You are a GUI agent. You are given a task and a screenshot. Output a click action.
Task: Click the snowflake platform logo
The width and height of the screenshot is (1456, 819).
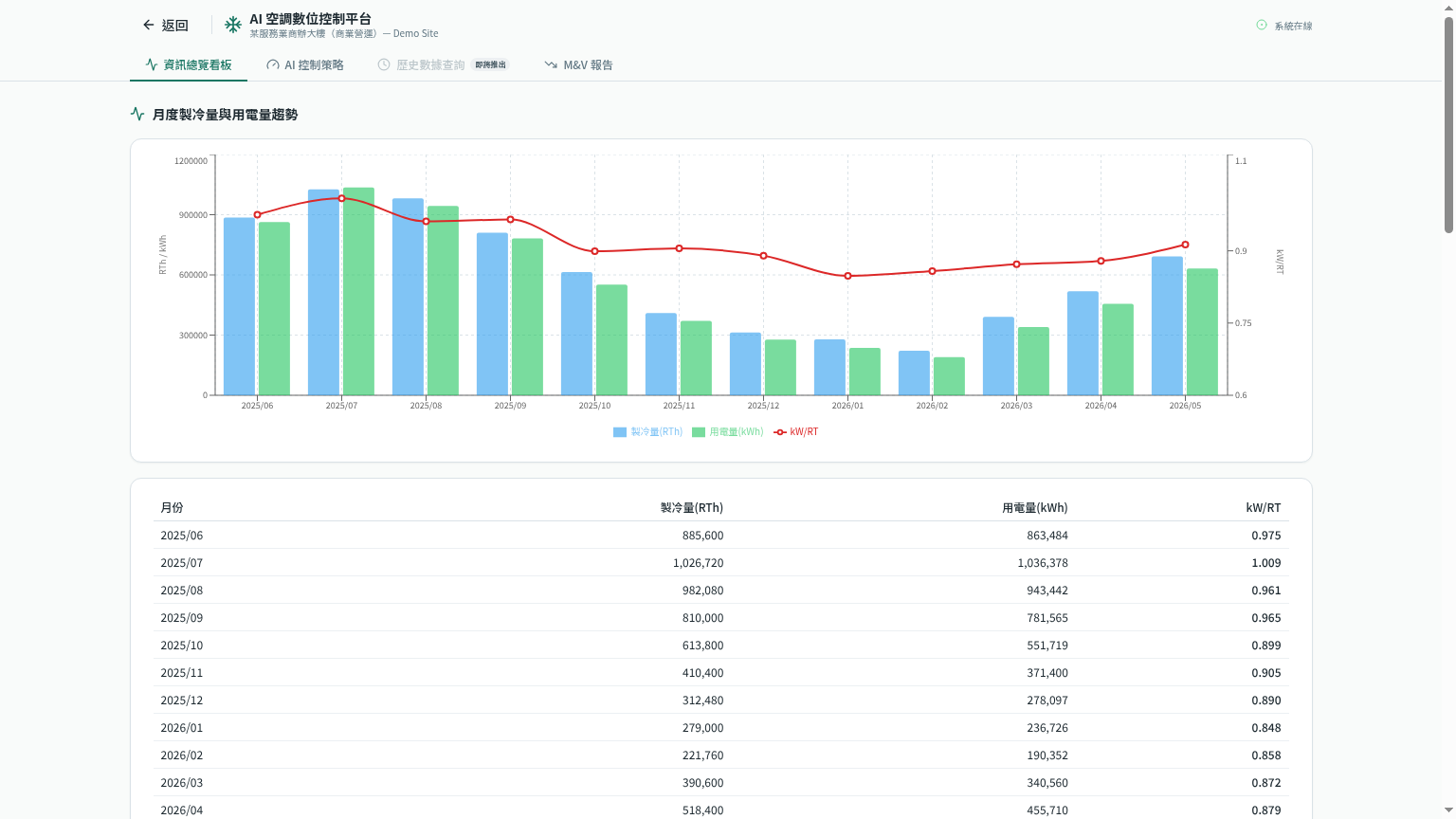pyautogui.click(x=233, y=25)
